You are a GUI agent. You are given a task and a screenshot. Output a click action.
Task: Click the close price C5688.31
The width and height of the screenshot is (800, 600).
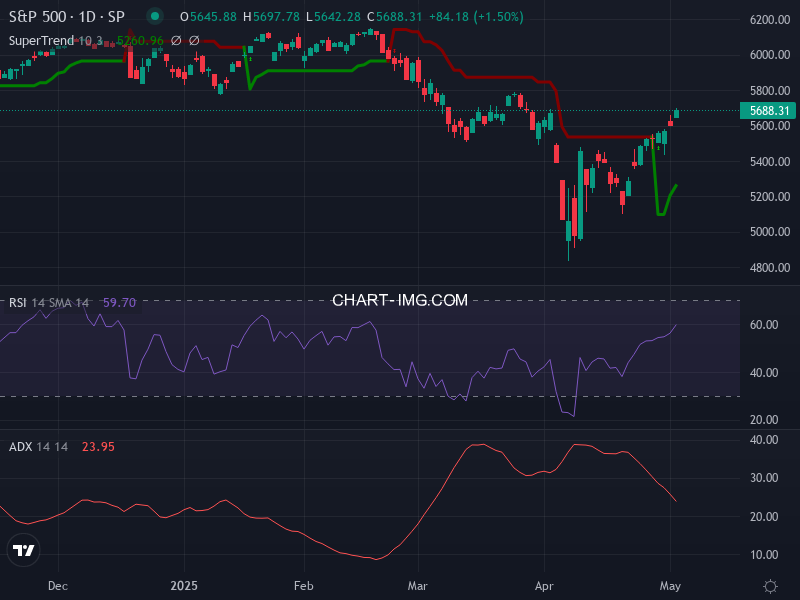[x=395, y=17]
